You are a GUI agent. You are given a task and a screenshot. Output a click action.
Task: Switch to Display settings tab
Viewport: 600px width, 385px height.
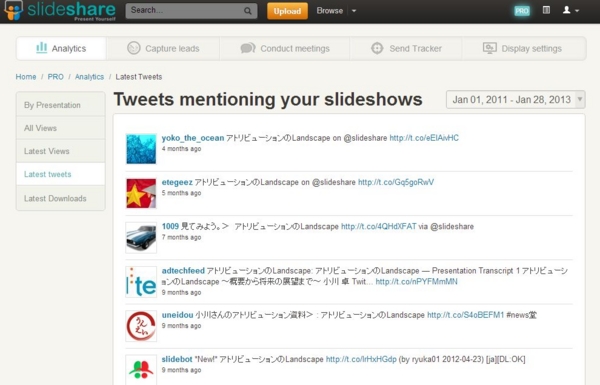(523, 49)
